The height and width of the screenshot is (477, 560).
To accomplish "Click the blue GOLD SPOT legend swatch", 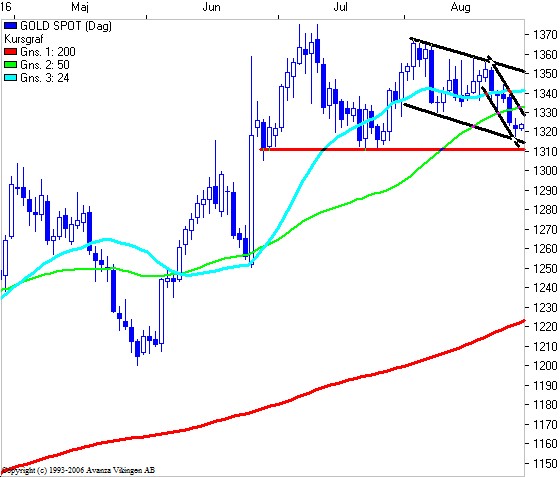I will pyautogui.click(x=10, y=26).
